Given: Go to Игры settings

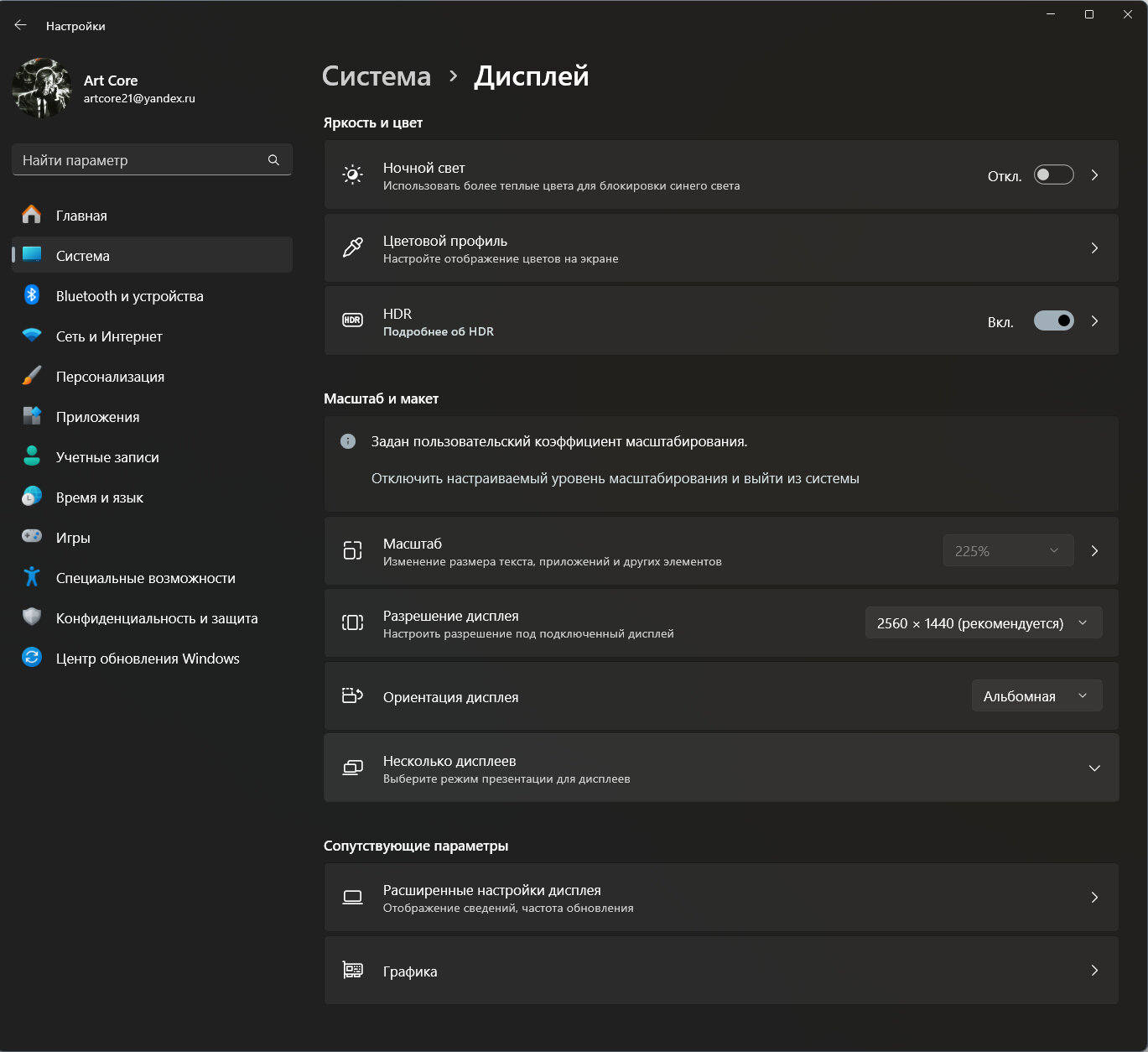Looking at the screenshot, I should pos(152,538).
